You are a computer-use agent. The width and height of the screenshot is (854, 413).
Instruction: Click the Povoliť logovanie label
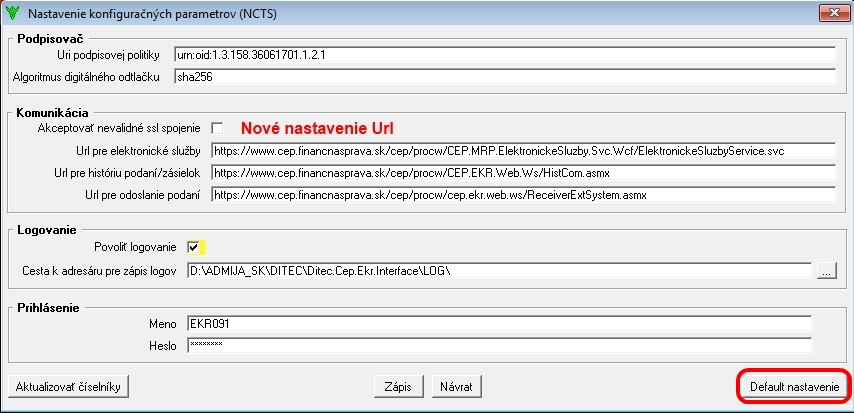[135, 247]
